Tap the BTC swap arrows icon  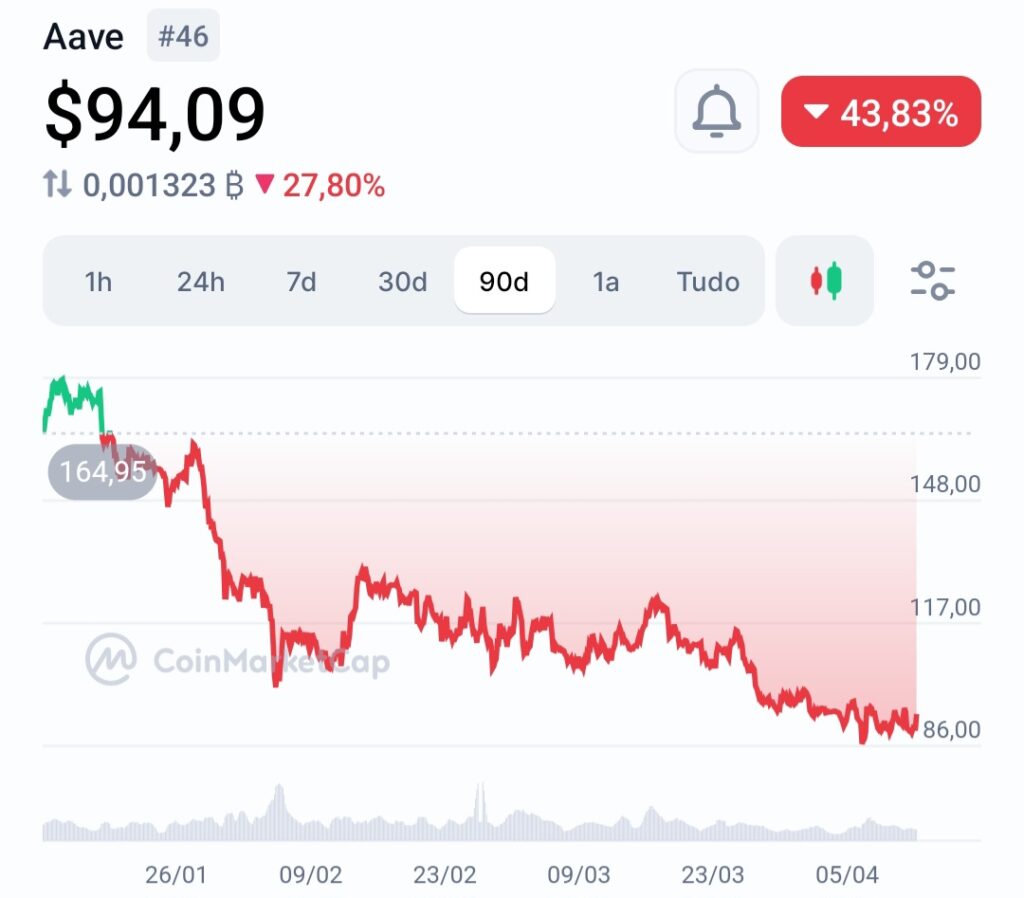click(57, 185)
